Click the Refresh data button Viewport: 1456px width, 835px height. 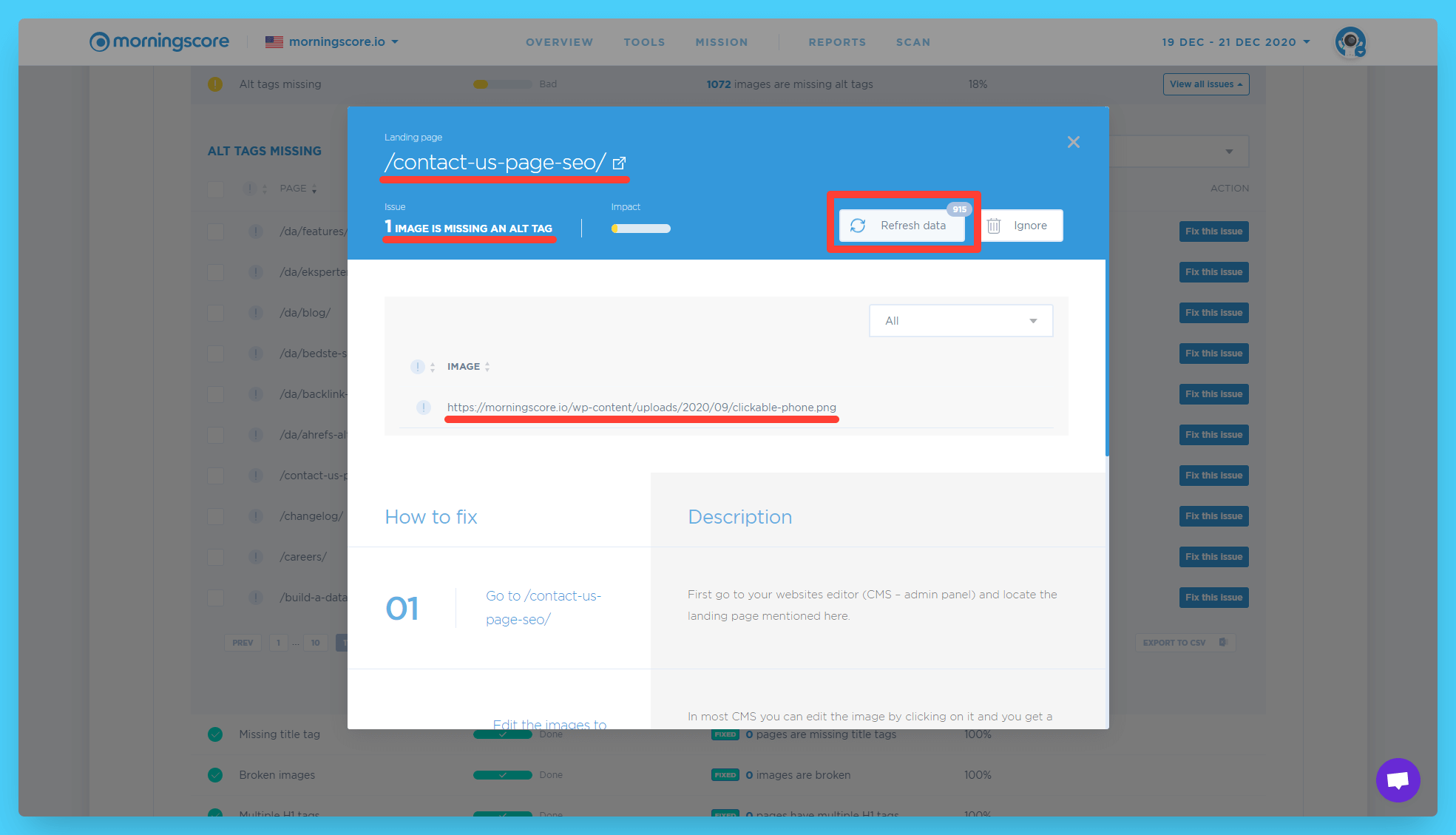(x=902, y=226)
